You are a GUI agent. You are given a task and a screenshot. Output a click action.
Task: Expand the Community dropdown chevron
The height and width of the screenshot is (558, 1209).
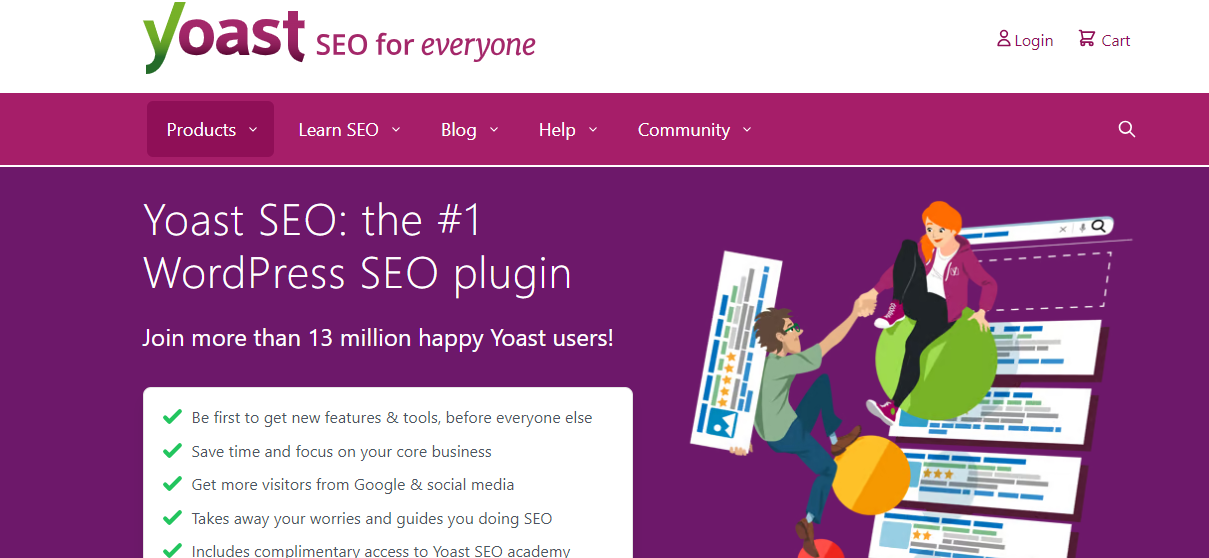click(x=747, y=130)
